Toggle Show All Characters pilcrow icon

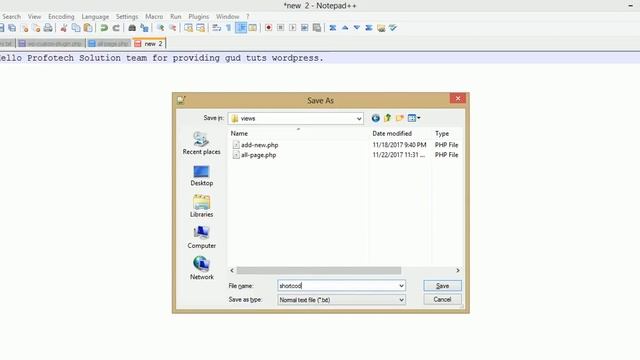coord(229,28)
